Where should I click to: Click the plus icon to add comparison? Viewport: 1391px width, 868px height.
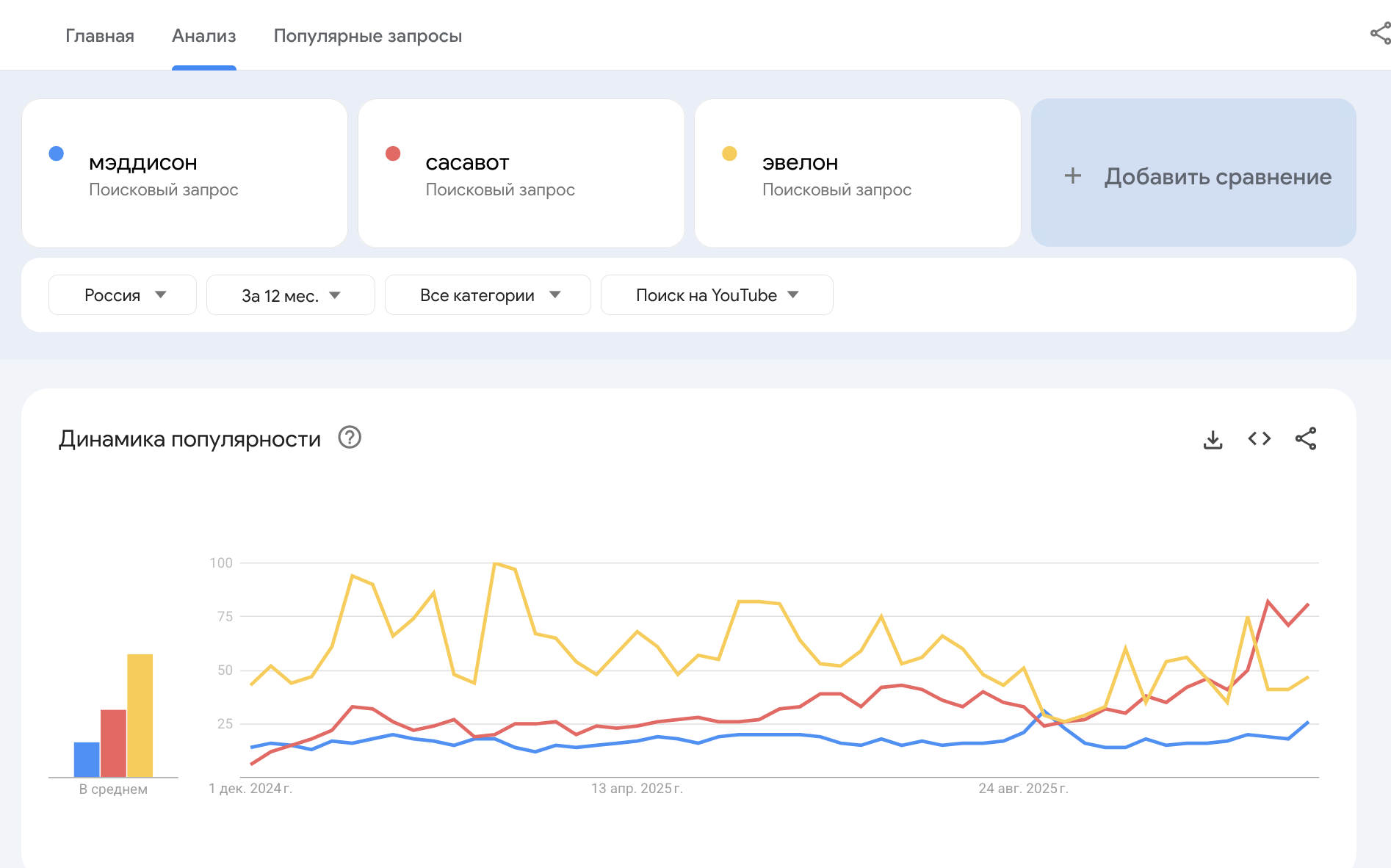coord(1073,176)
